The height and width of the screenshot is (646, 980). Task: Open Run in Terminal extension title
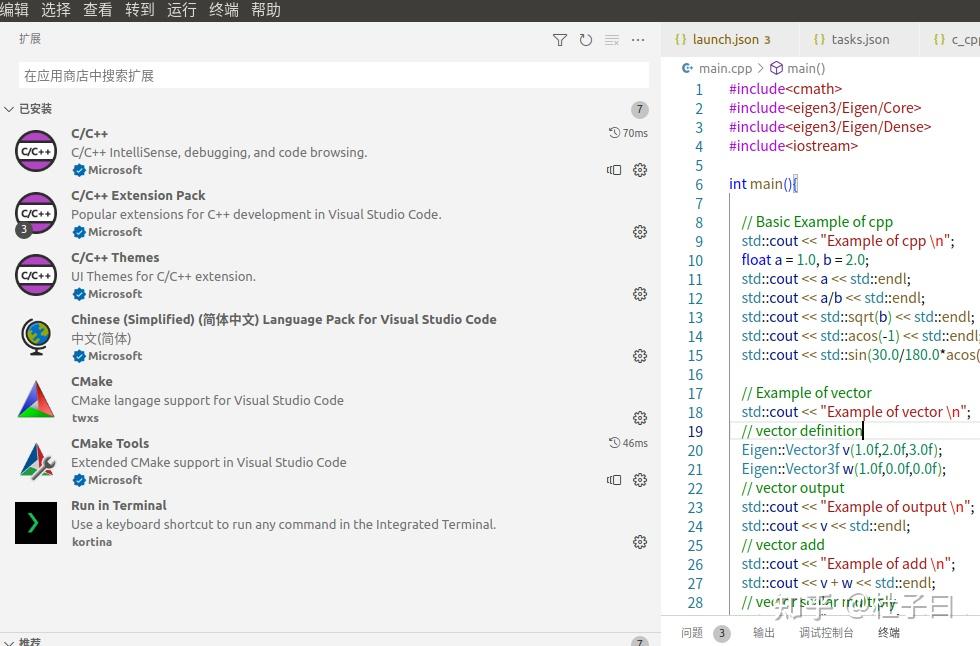pos(119,505)
